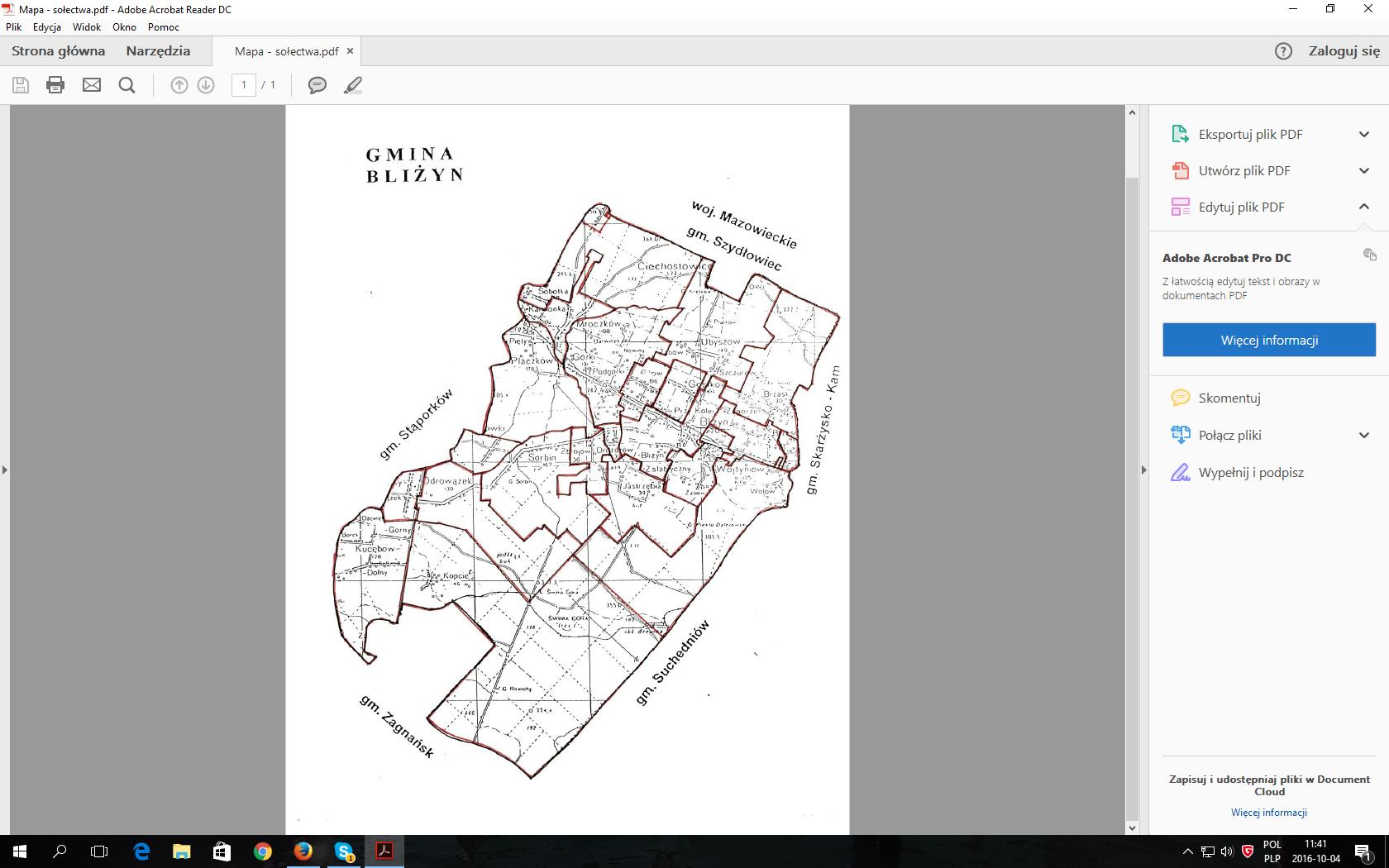Viewport: 1389px width, 868px height.
Task: Expand Utwórz plik PDF chevron
Action: point(1364,170)
